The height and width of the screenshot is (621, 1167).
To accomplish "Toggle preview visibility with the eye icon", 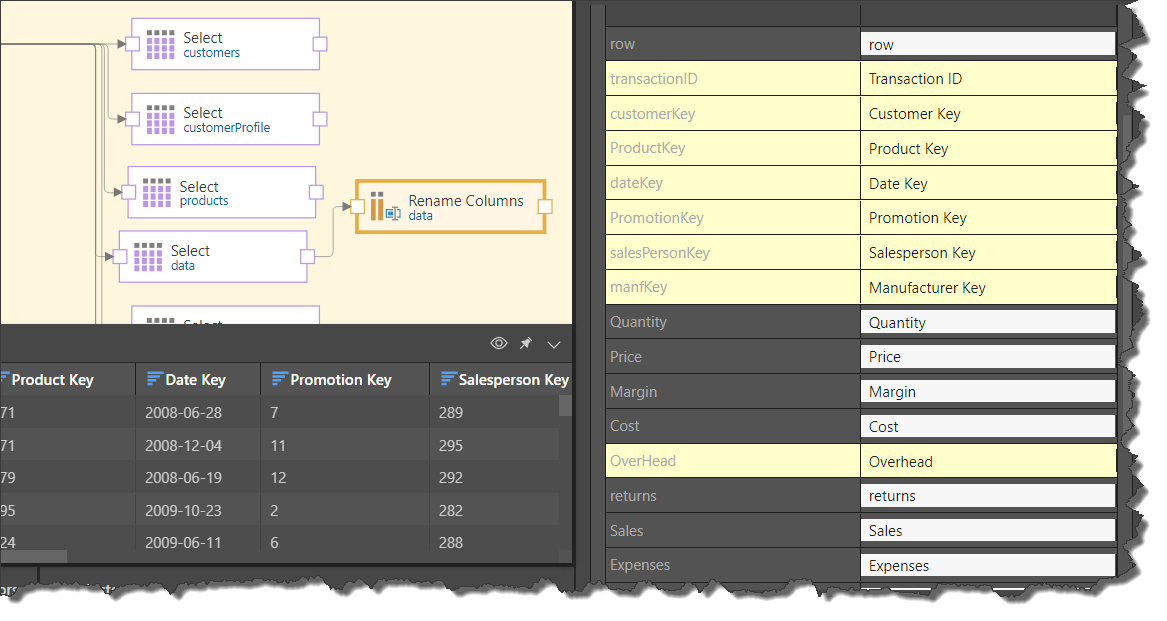I will coord(498,344).
